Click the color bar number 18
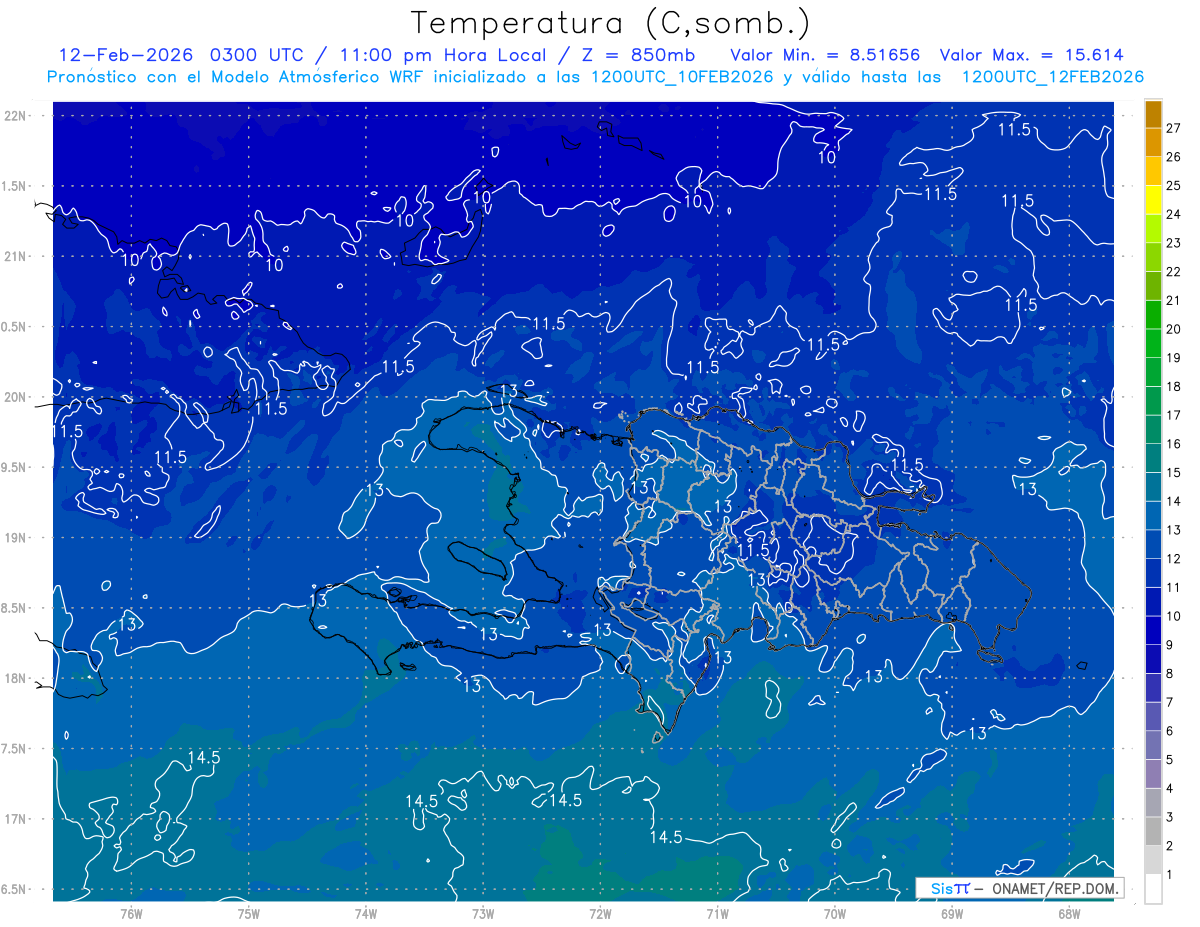1200x927 pixels. tap(1173, 387)
